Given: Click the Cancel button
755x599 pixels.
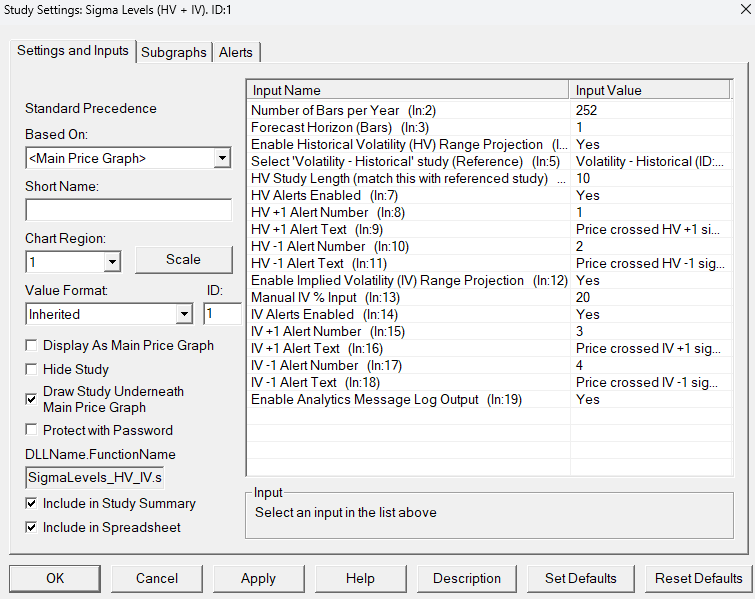Looking at the screenshot, I should click(157, 578).
